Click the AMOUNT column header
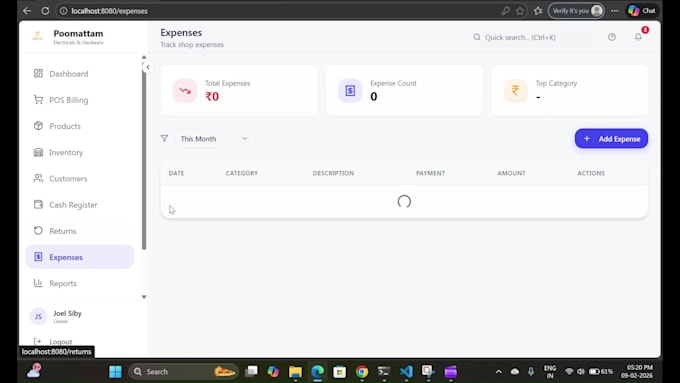The image size is (680, 383). tap(511, 173)
